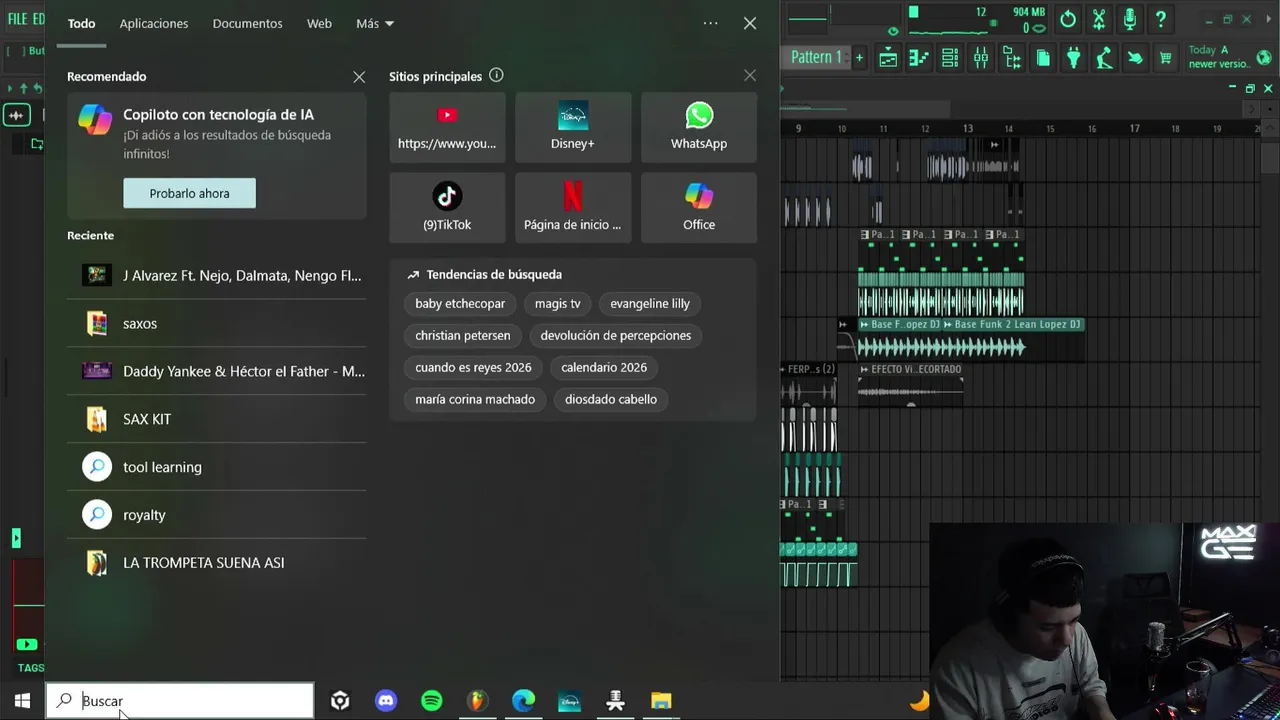This screenshot has height=720, width=1280.
Task: Click bar 13 on playlist timeline ruler
Action: (967, 128)
